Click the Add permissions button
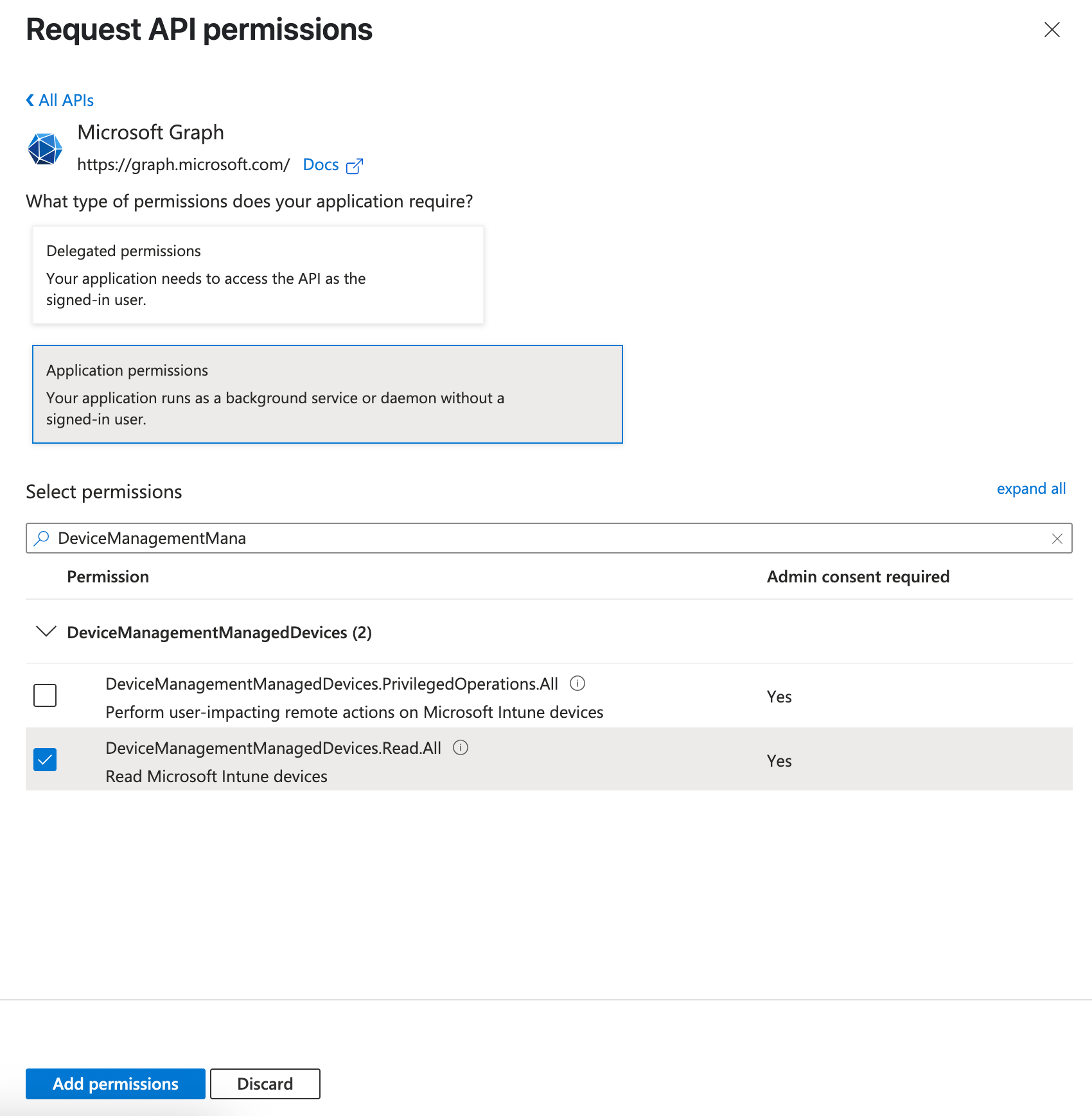Screen dimensions: 1092x1116 [116, 1084]
